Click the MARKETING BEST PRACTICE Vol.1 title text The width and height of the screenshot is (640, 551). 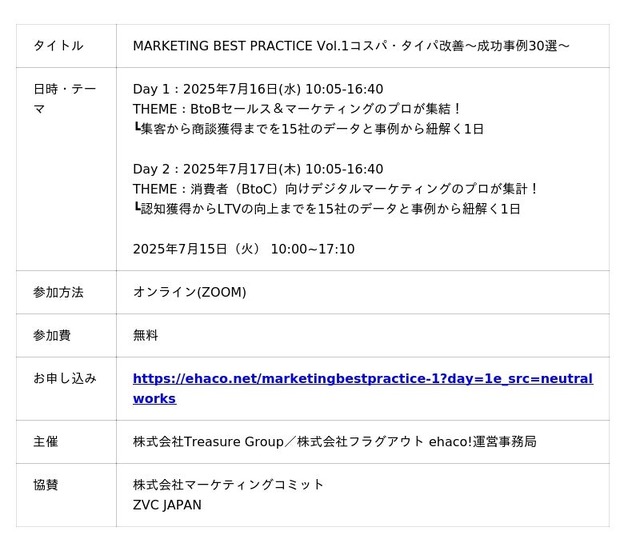[351, 46]
